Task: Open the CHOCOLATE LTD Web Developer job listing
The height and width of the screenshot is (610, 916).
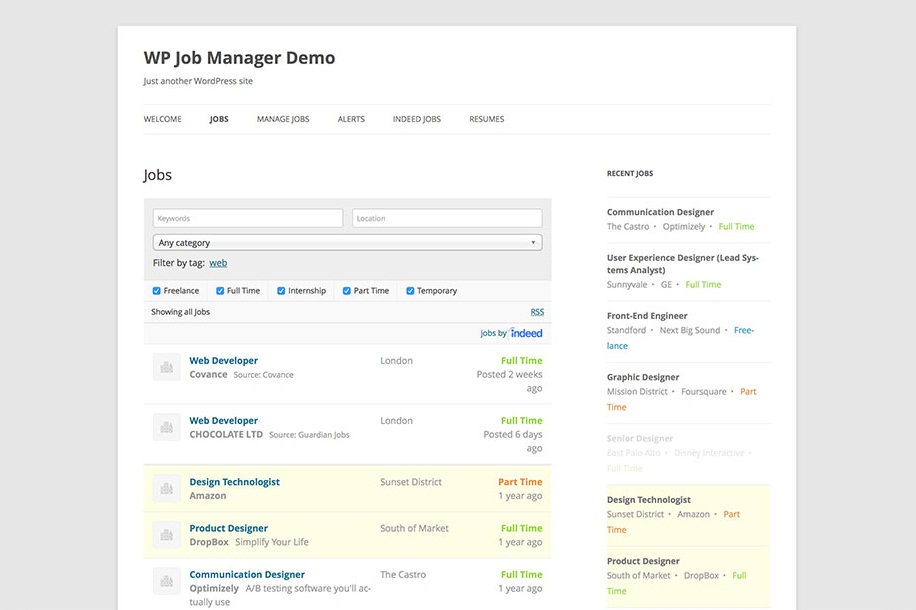Action: tap(223, 420)
